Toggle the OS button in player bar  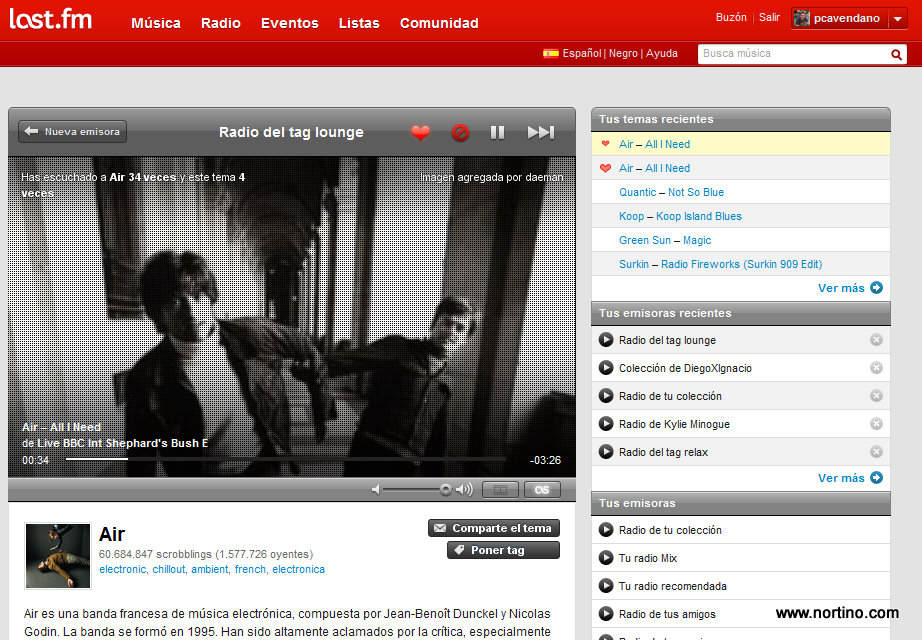coord(542,490)
